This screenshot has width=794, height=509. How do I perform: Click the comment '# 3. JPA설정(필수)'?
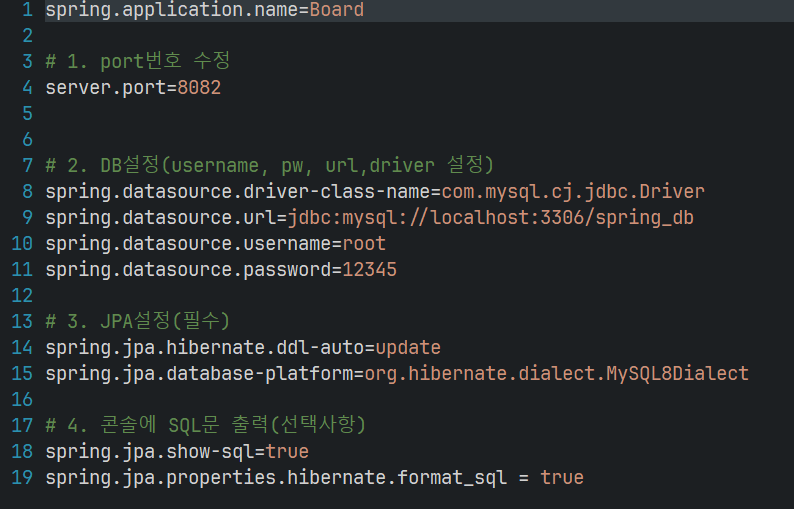138,321
